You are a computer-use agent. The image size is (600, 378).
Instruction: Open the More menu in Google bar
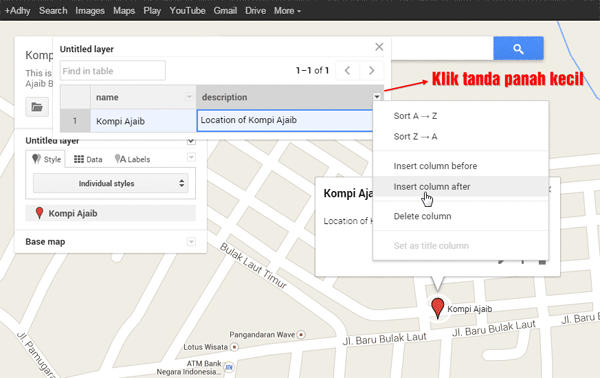(287, 10)
